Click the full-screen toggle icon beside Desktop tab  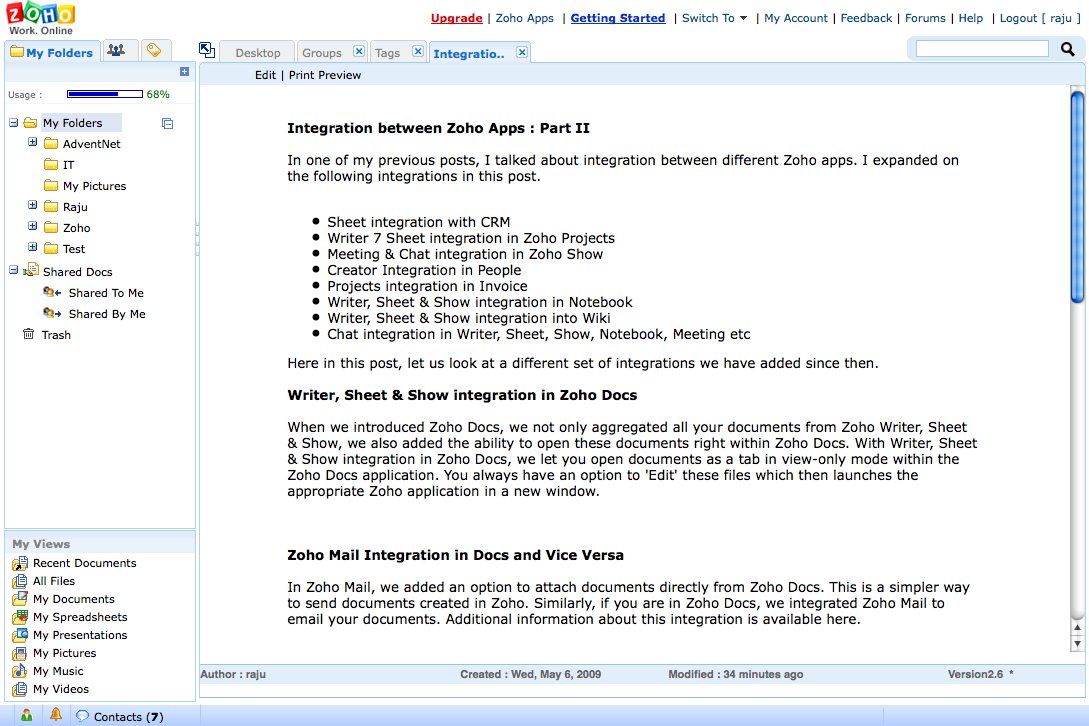207,50
